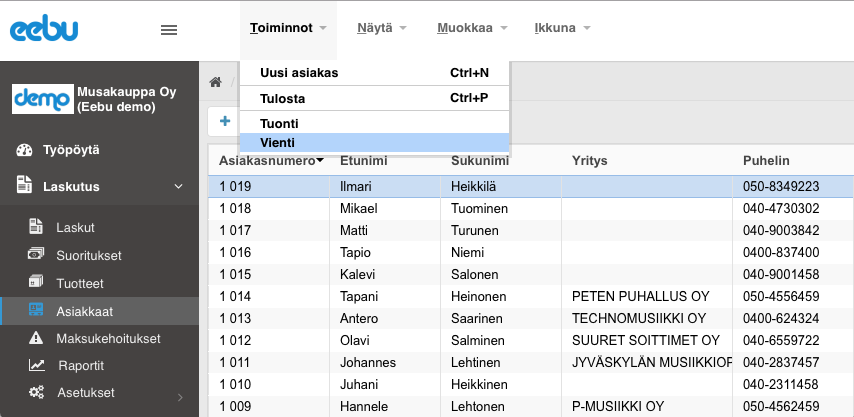Open Laskut in the sidebar
854x417 pixels.
point(75,228)
